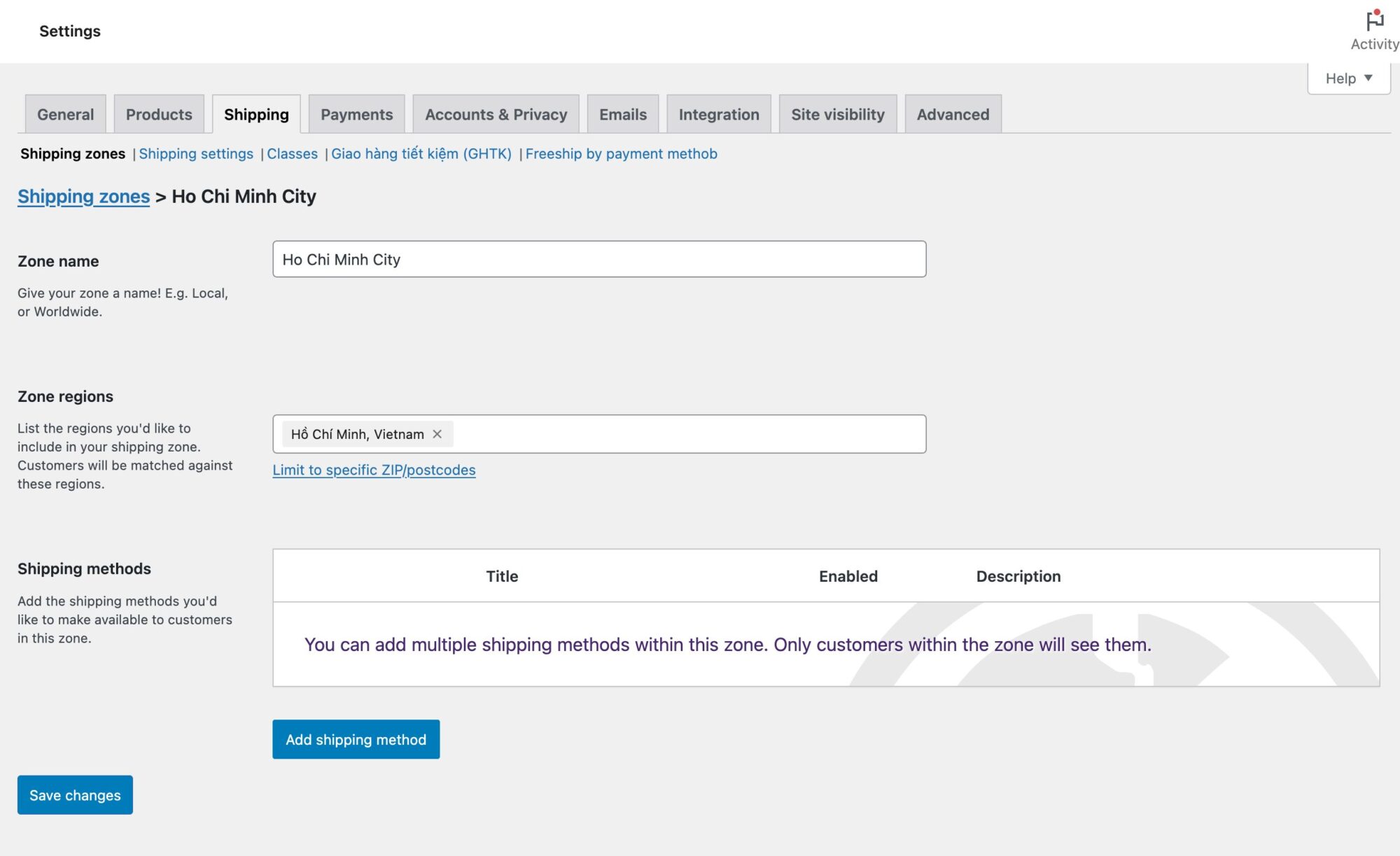Remove Hồ Chí Minh, Vietnam region tag

click(x=437, y=434)
